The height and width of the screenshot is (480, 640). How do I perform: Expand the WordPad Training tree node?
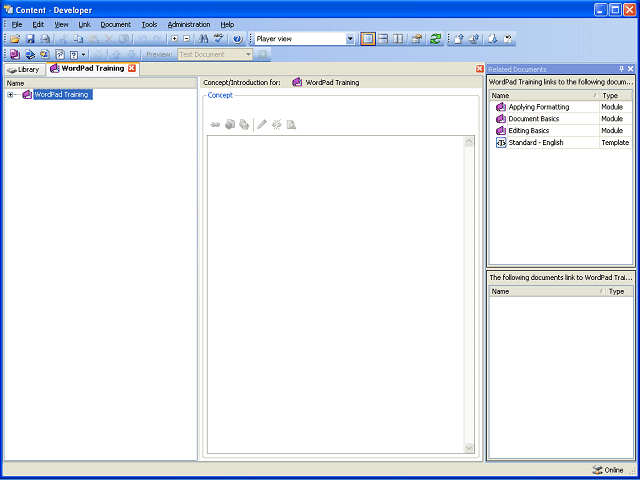click(x=10, y=95)
